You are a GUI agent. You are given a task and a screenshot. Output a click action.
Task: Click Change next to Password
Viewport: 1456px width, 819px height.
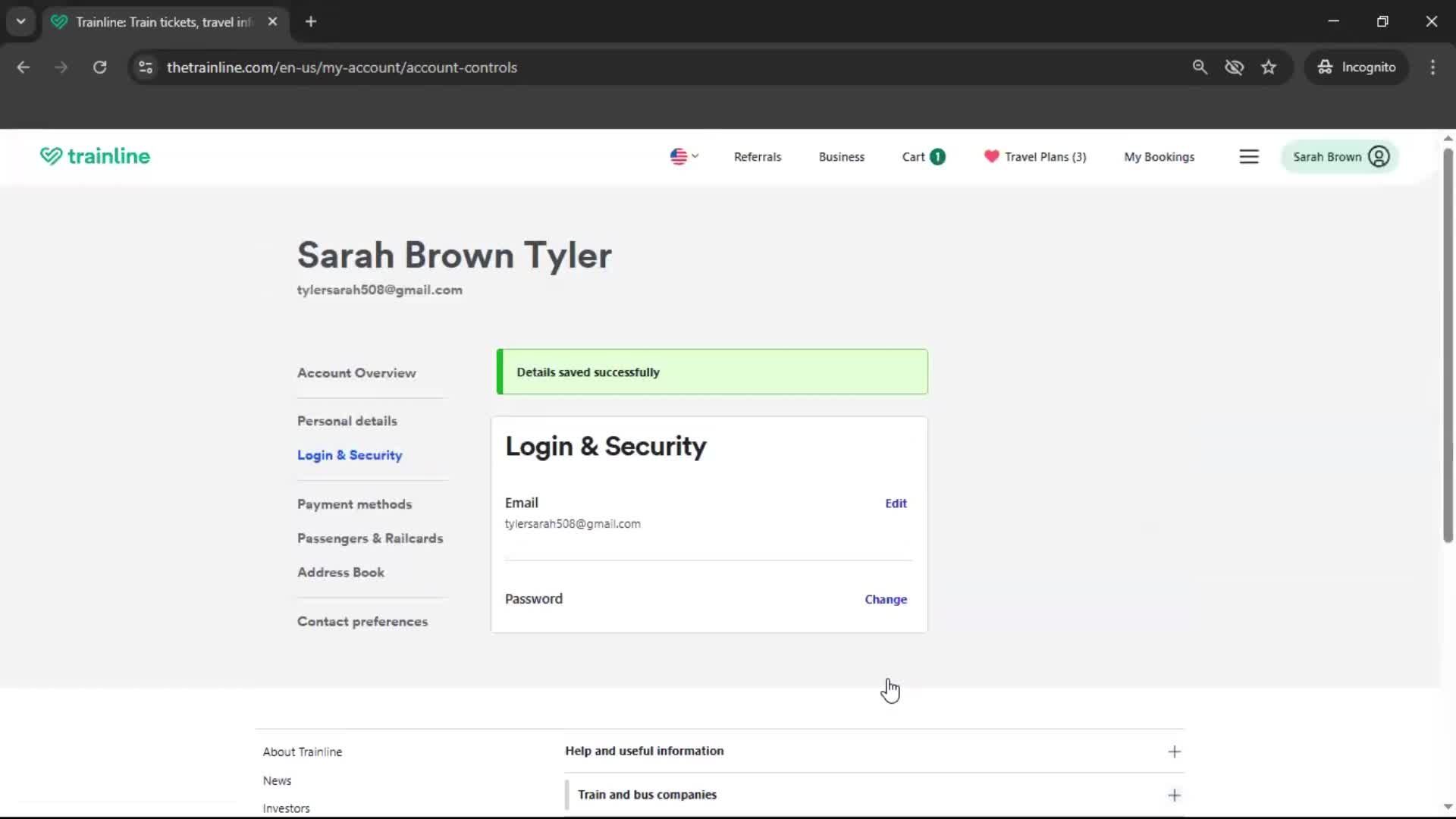(x=885, y=599)
